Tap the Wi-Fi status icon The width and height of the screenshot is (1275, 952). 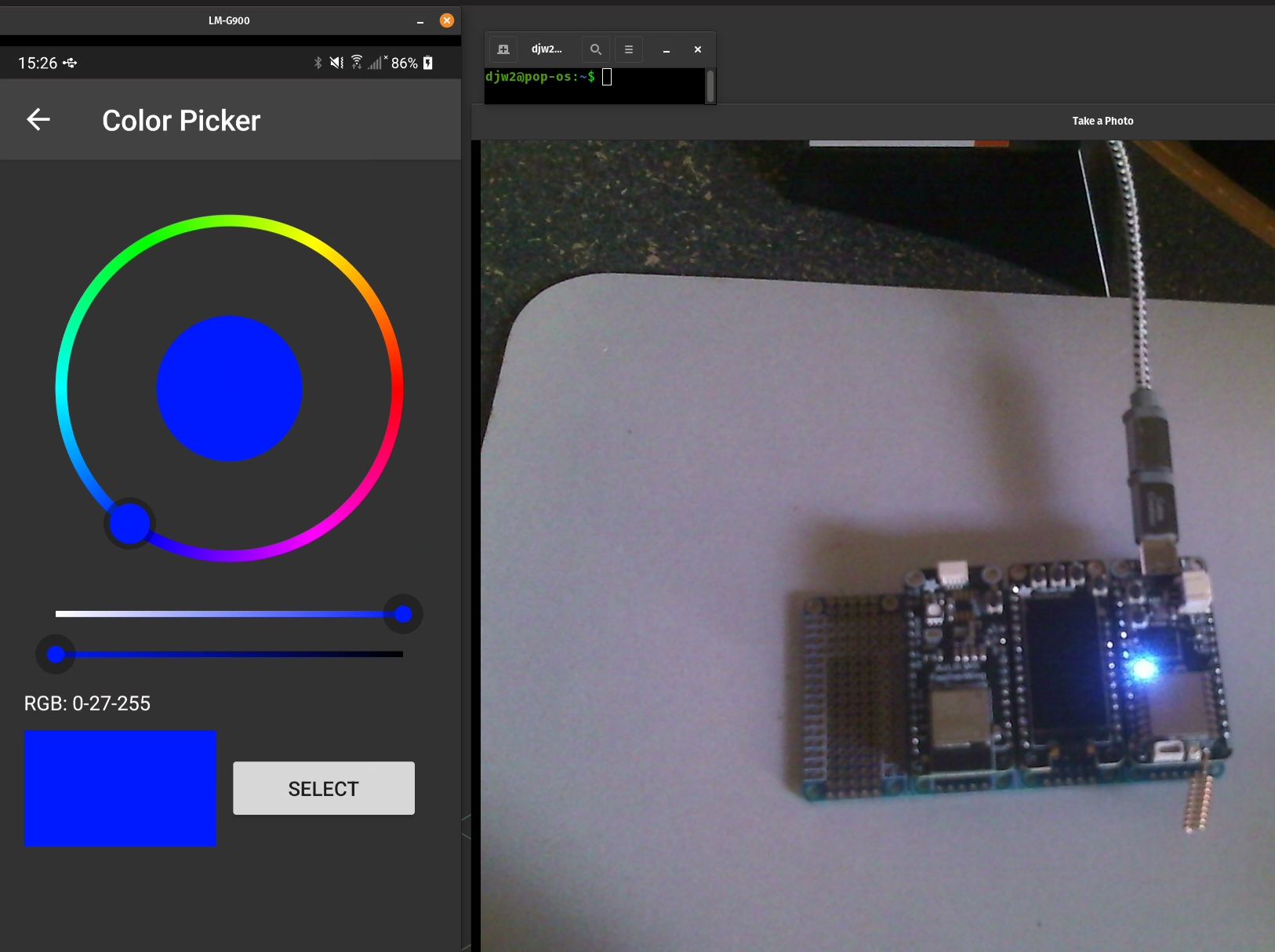(357, 62)
